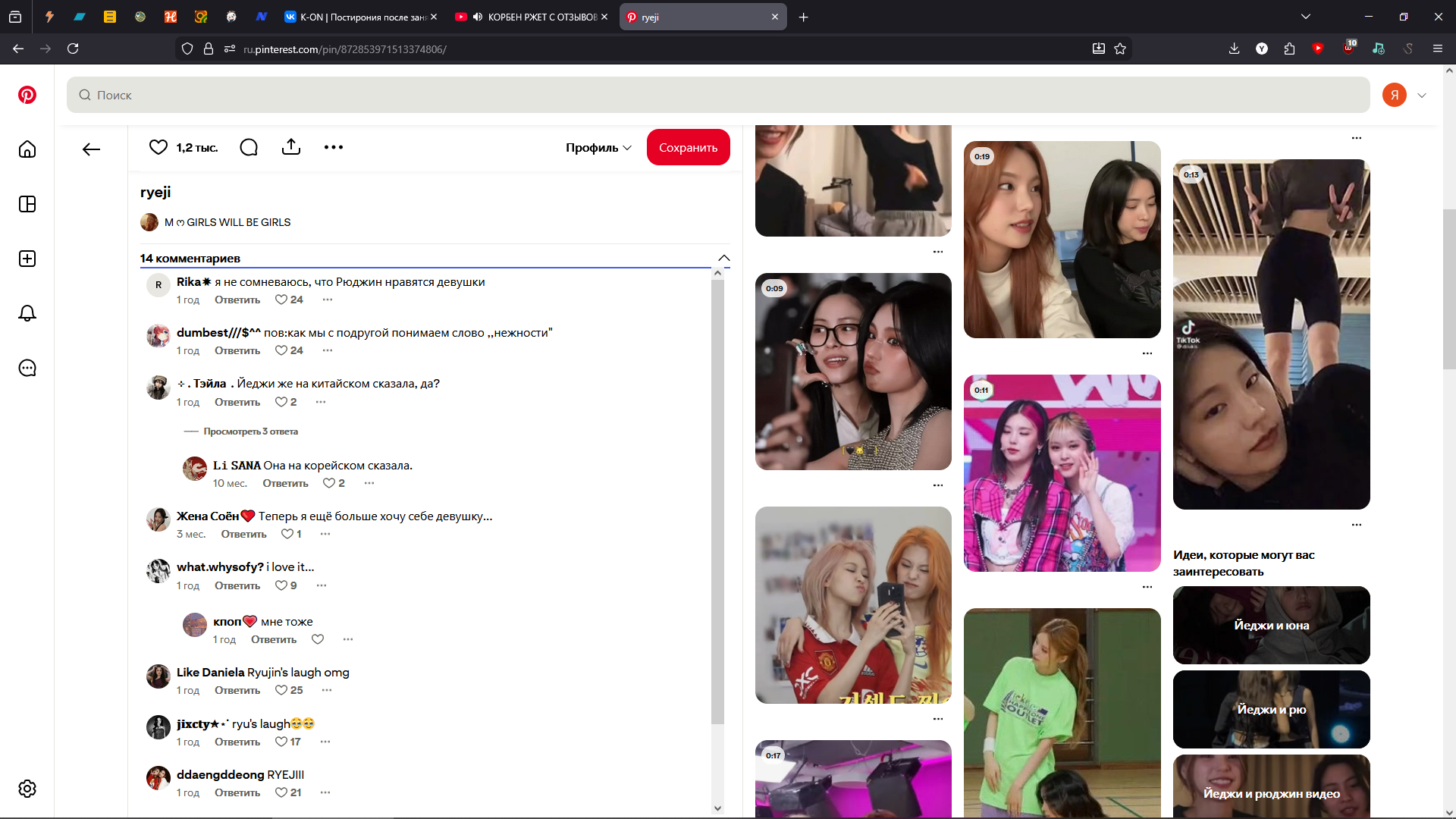The width and height of the screenshot is (1456, 819).
Task: Click the Pinterest logo icon
Action: pyautogui.click(x=27, y=95)
